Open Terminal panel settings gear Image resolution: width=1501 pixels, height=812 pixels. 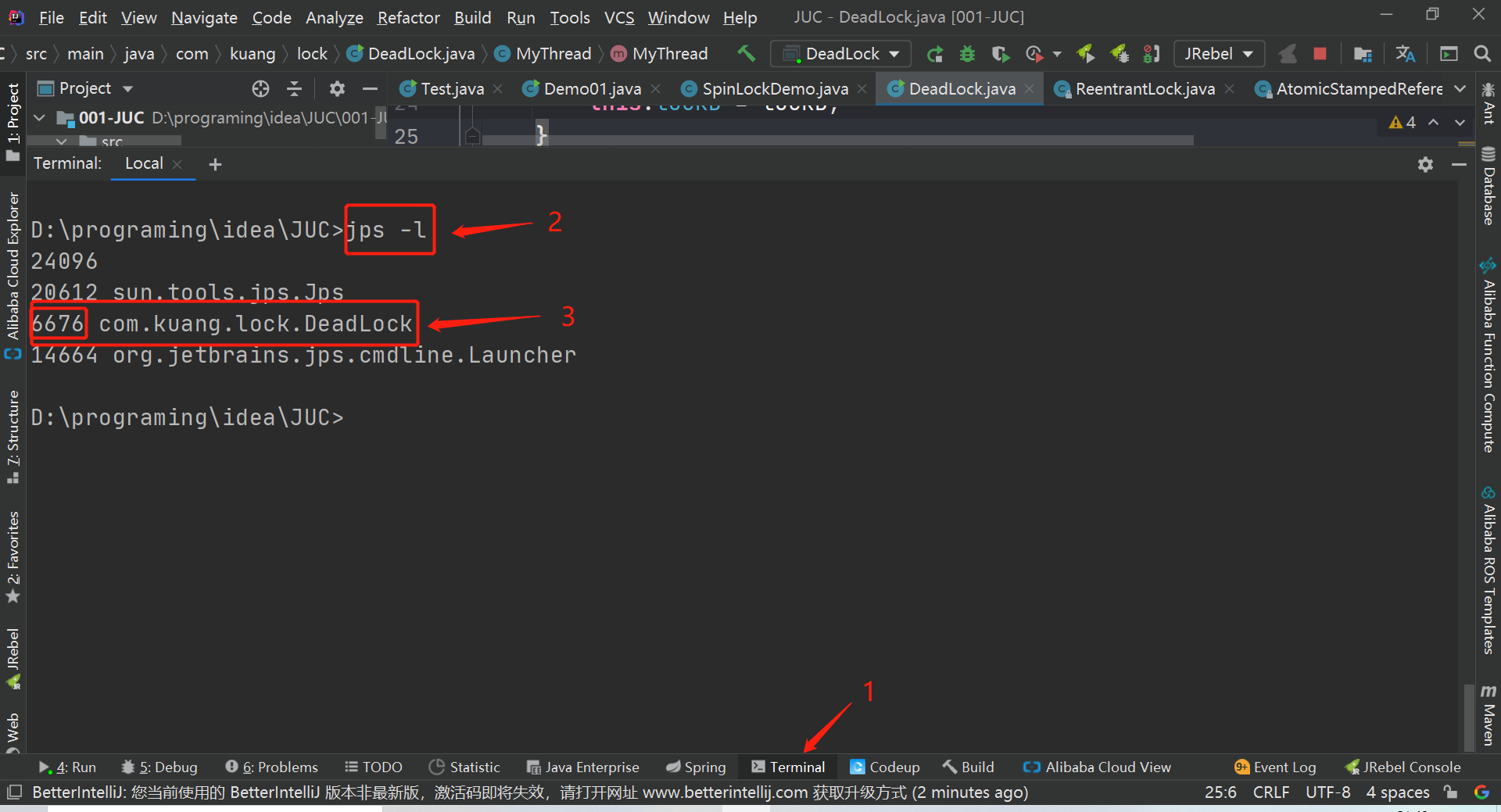click(1425, 164)
